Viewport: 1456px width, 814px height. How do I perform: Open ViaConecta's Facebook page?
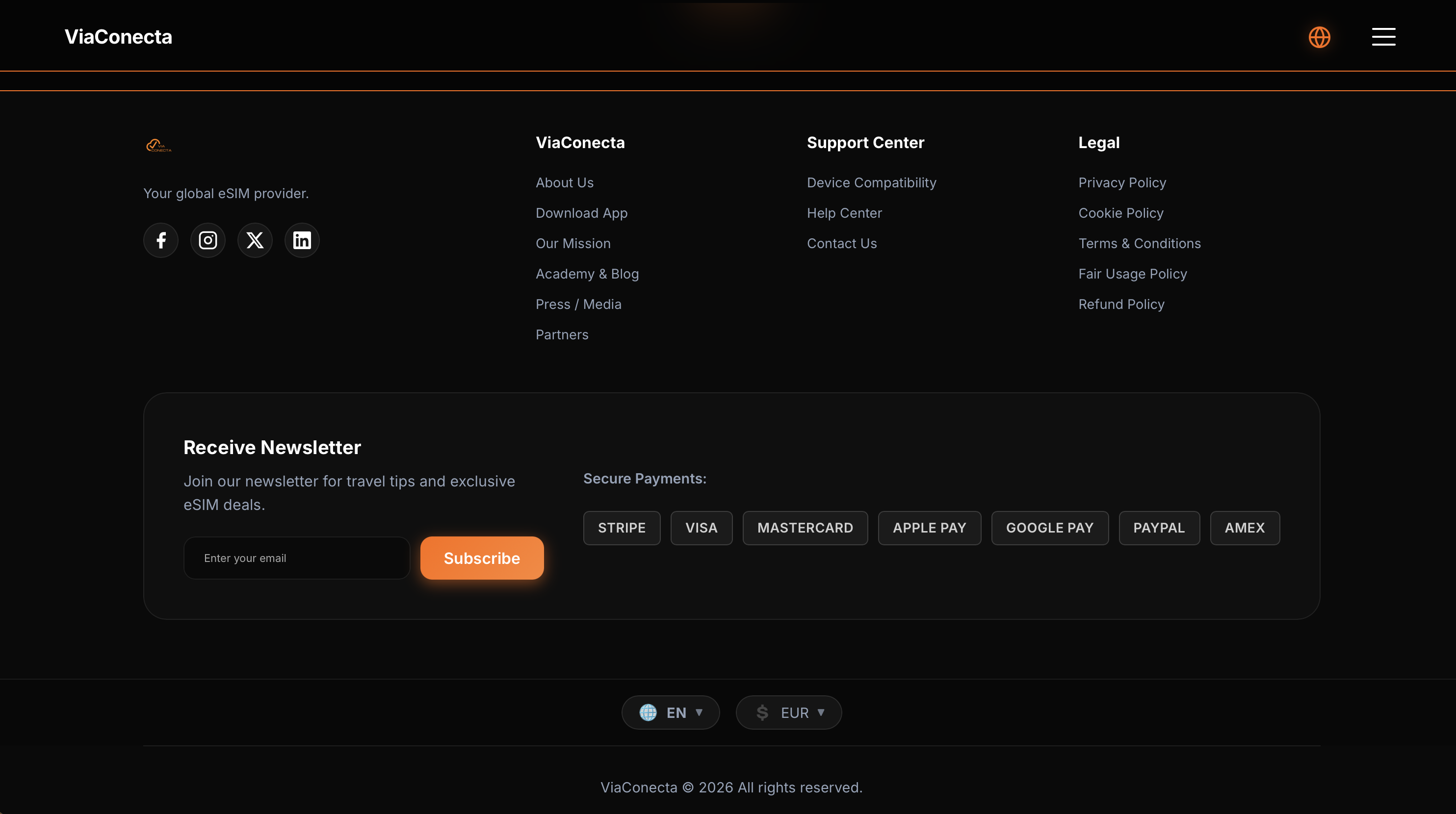click(x=160, y=239)
